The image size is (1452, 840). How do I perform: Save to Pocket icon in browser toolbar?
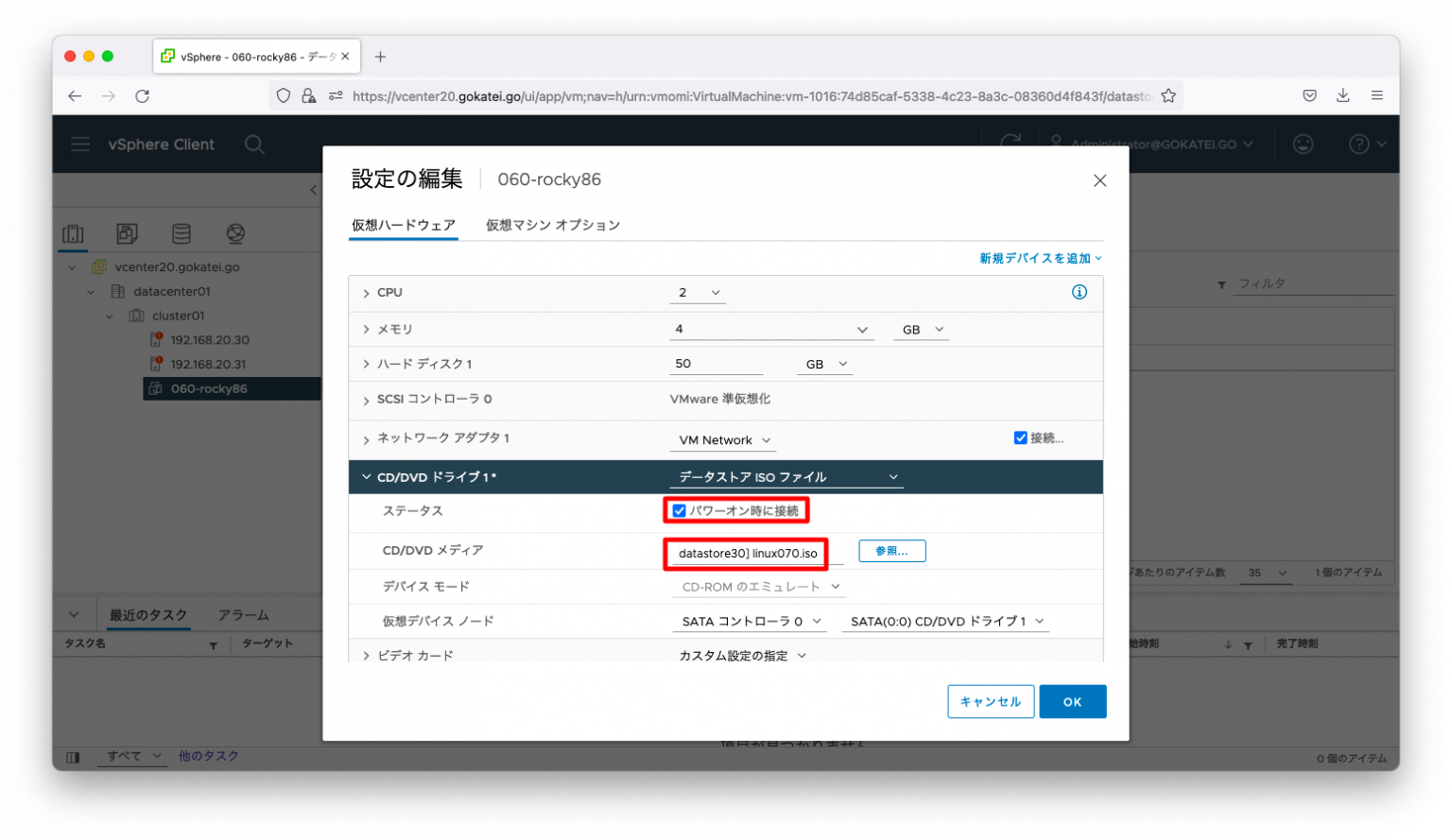[1309, 95]
